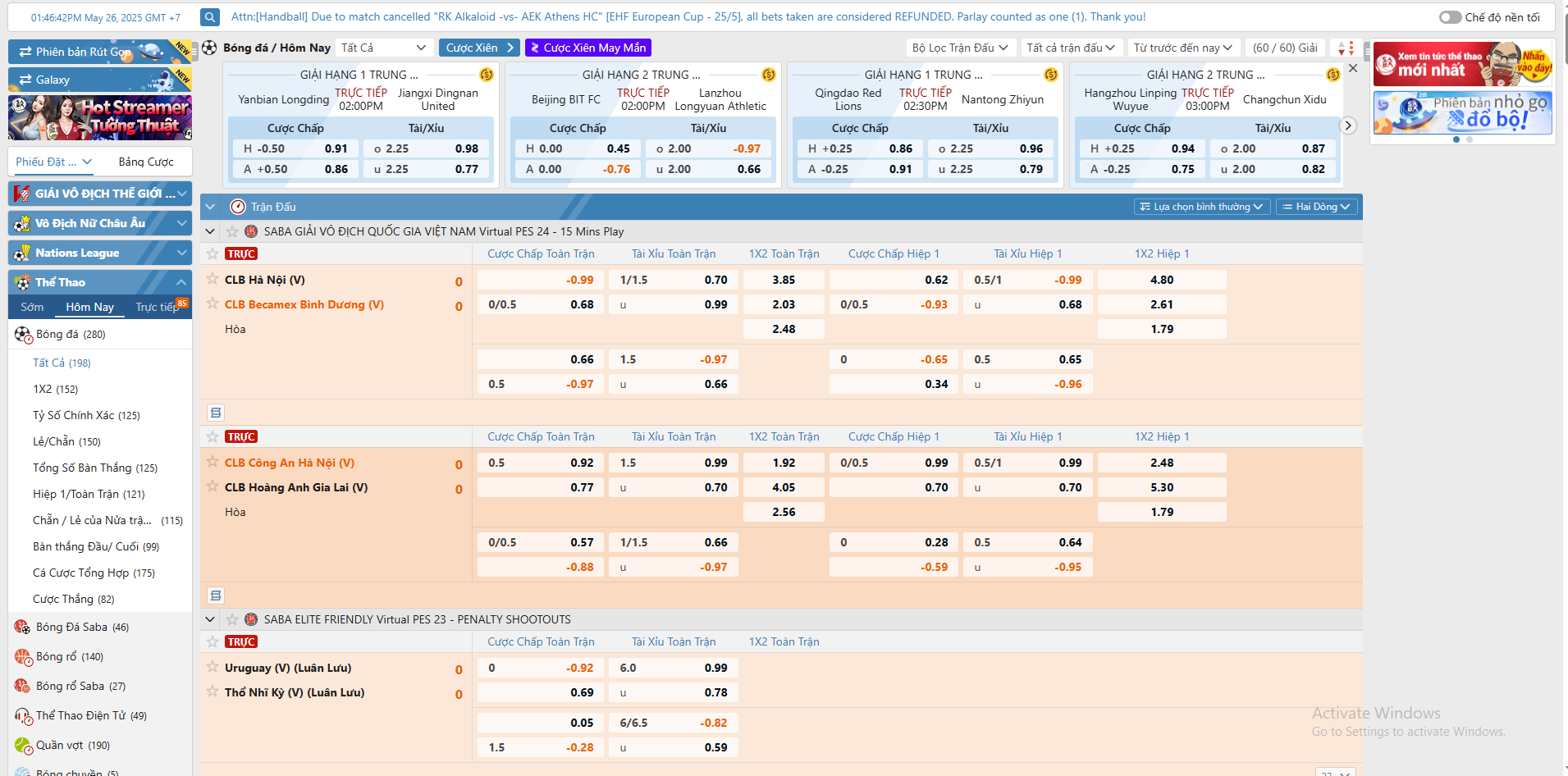The width and height of the screenshot is (1568, 776).
Task: Click the Bóng rổ basketball icon
Action: click(x=22, y=656)
